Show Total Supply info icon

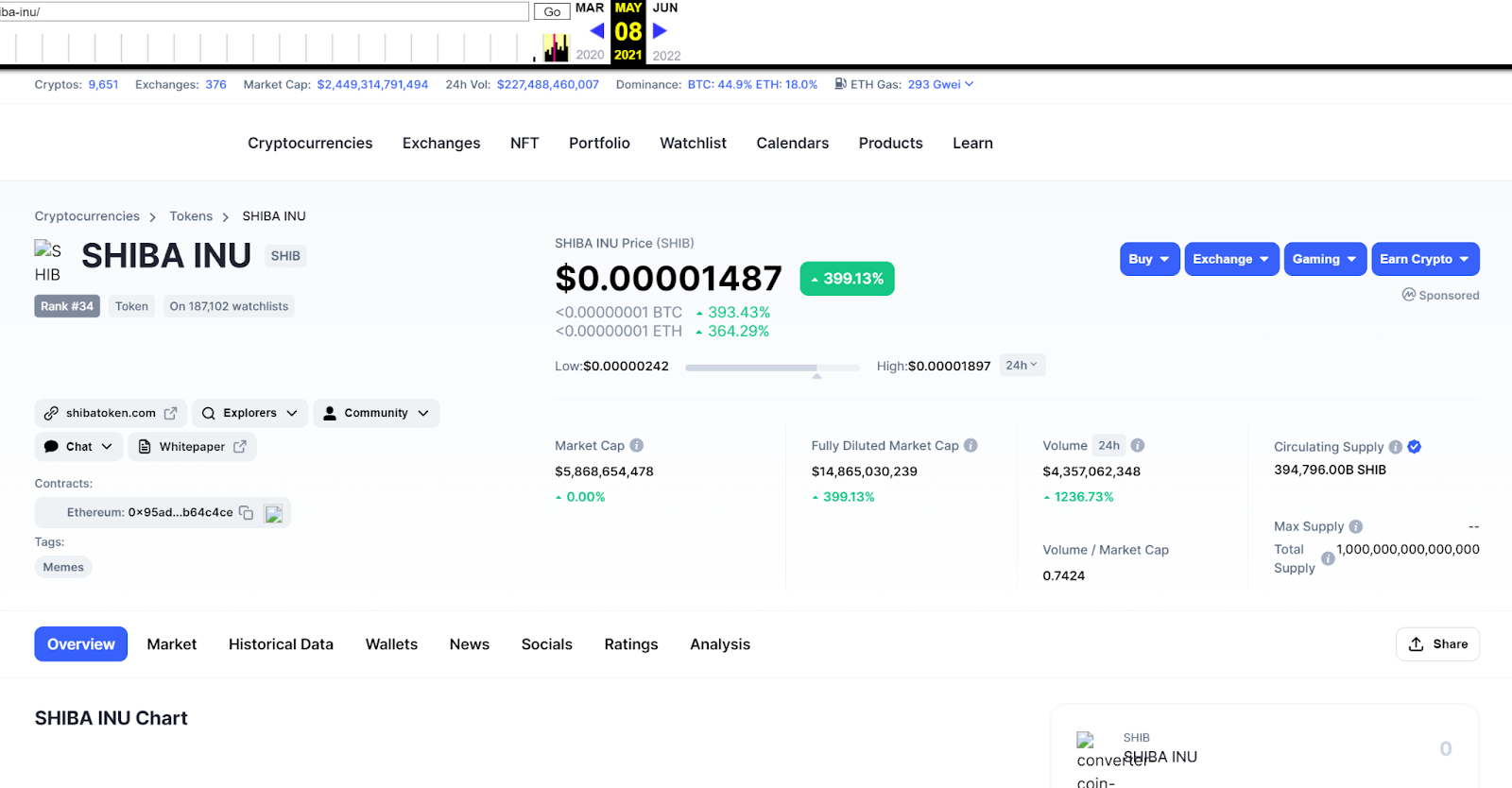coord(1328,558)
